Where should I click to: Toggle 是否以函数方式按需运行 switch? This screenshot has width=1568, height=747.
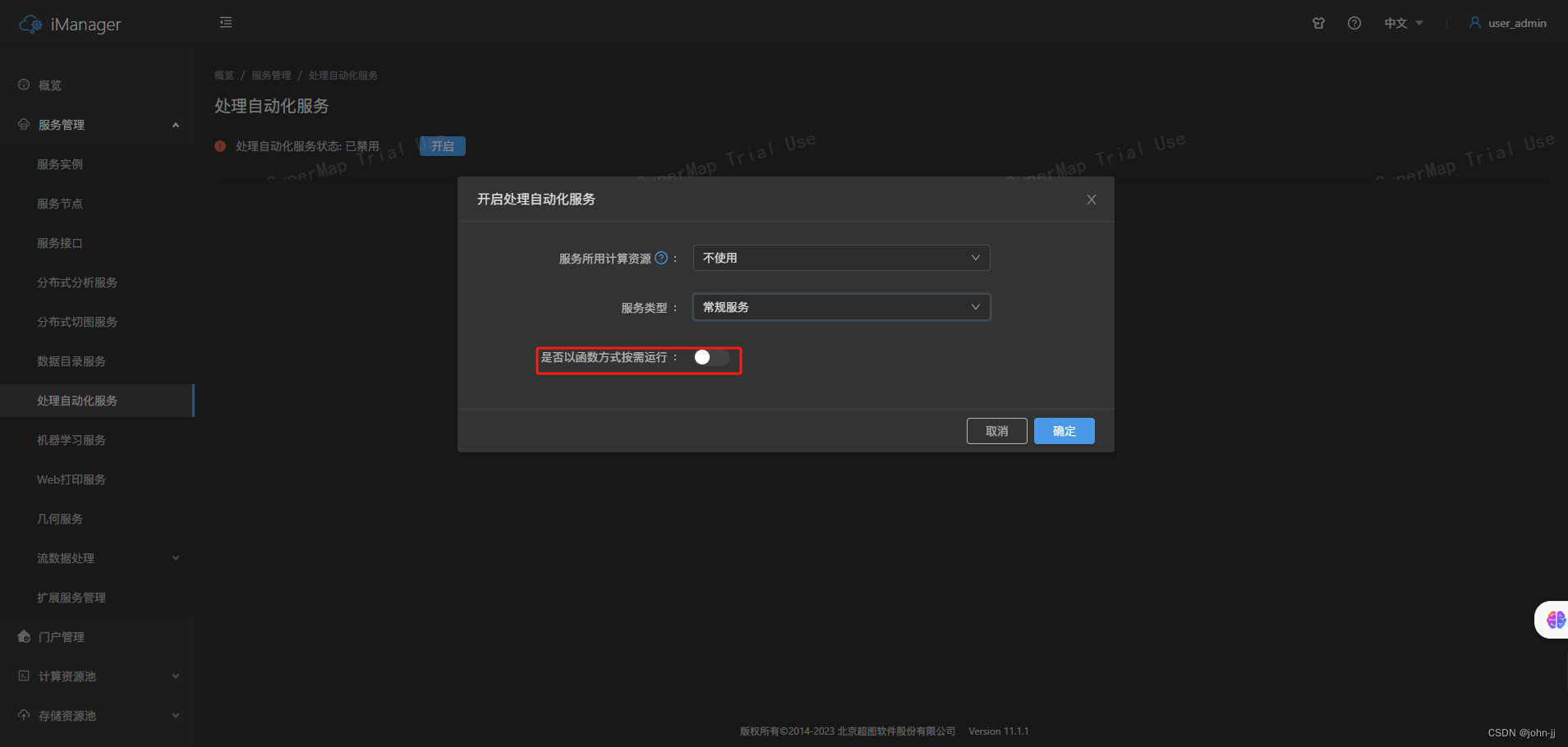[x=710, y=357]
